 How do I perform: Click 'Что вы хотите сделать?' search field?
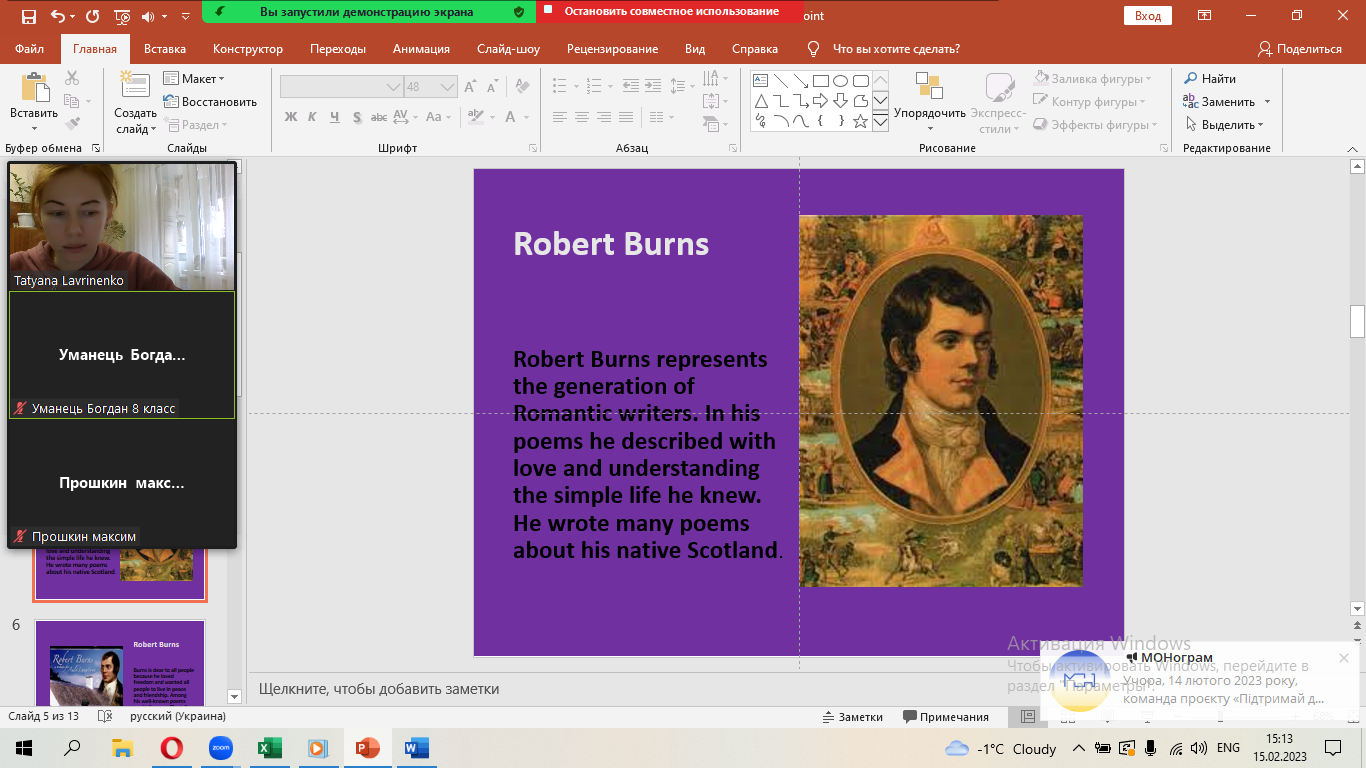pyautogui.click(x=896, y=49)
